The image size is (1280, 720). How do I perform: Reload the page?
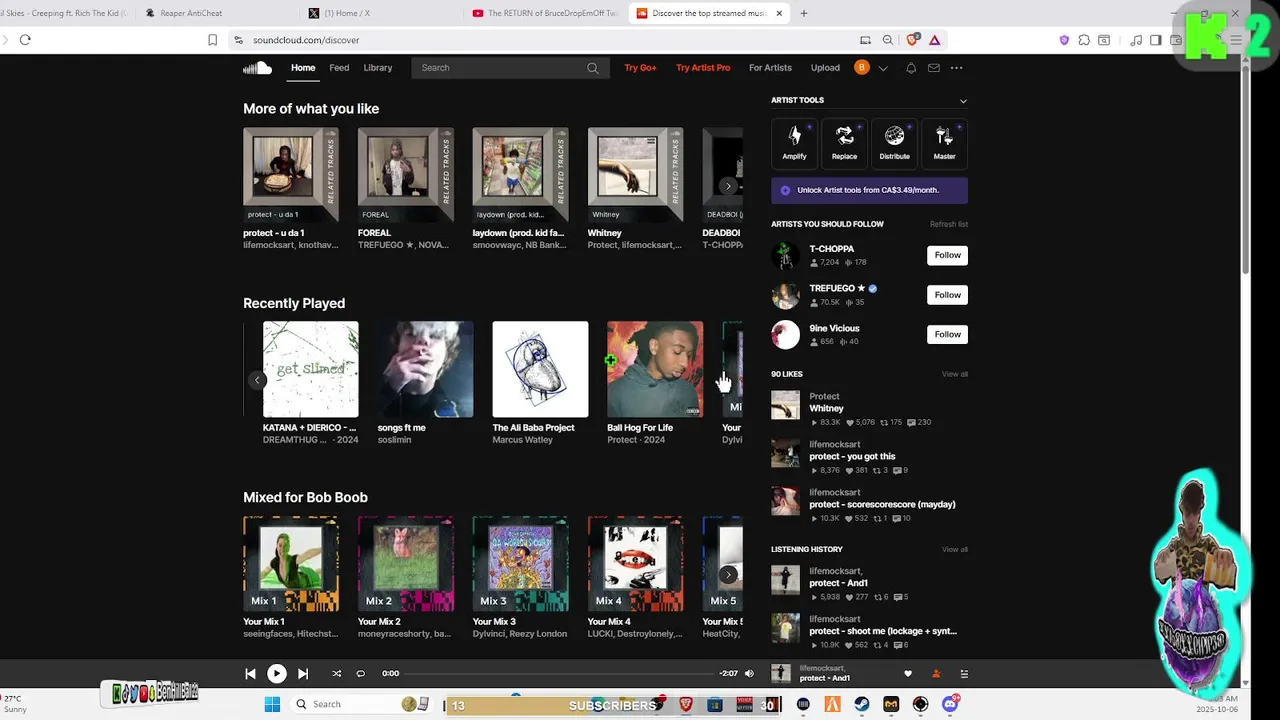25,40
